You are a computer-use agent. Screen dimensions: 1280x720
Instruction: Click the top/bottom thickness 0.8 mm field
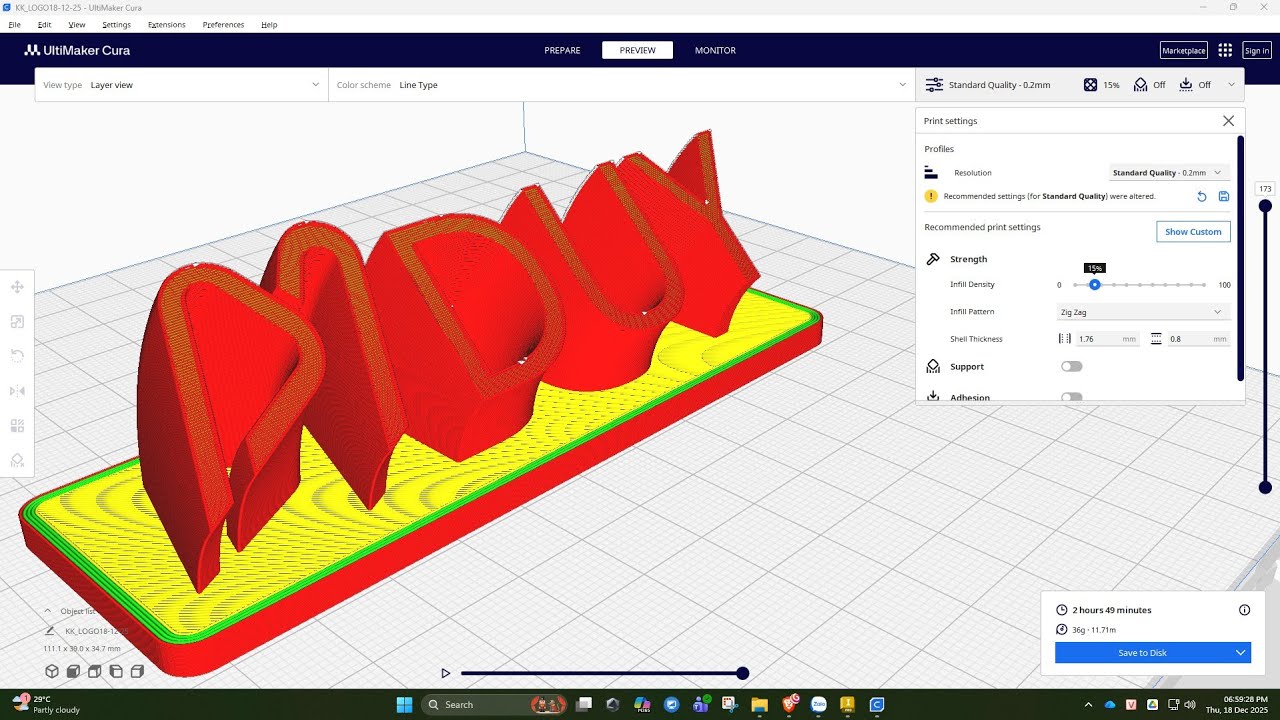1197,339
